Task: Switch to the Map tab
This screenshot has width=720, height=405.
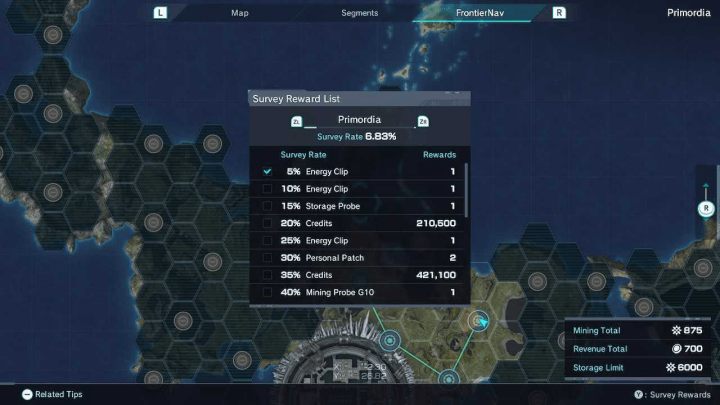Action: 240,13
